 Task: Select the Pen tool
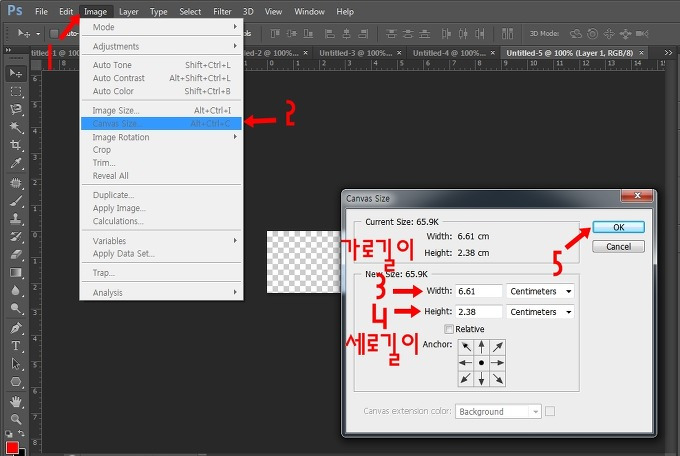16,328
